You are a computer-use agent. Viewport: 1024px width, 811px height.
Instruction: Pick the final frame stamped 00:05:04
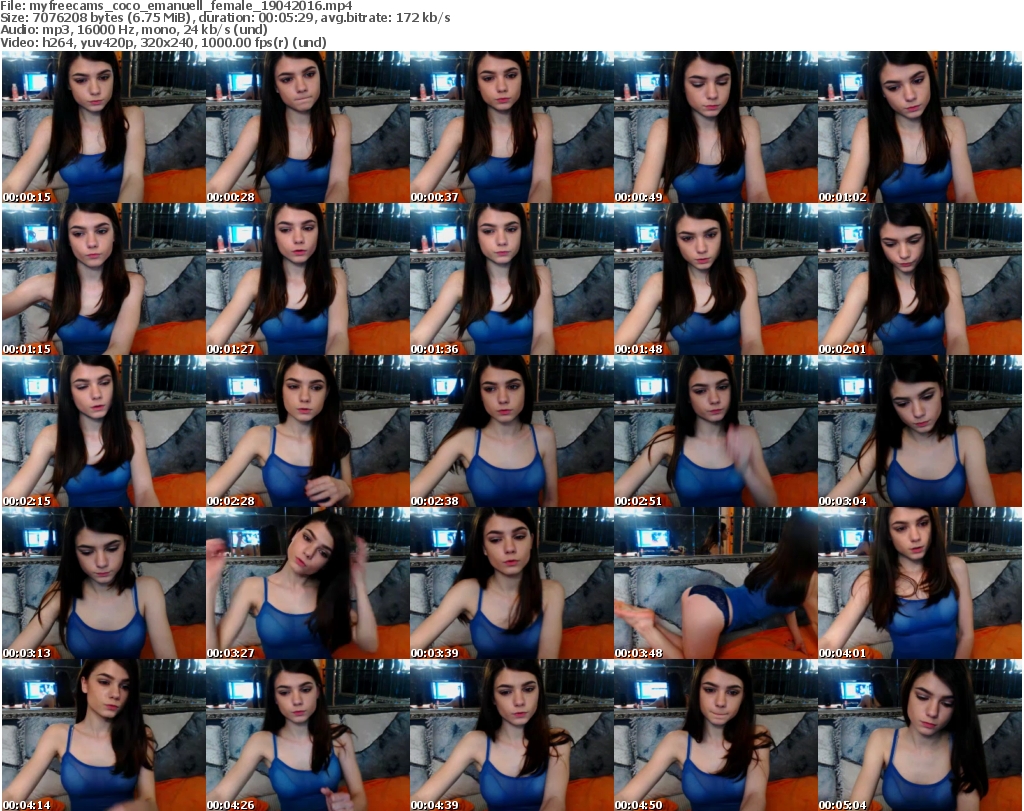coord(920,735)
